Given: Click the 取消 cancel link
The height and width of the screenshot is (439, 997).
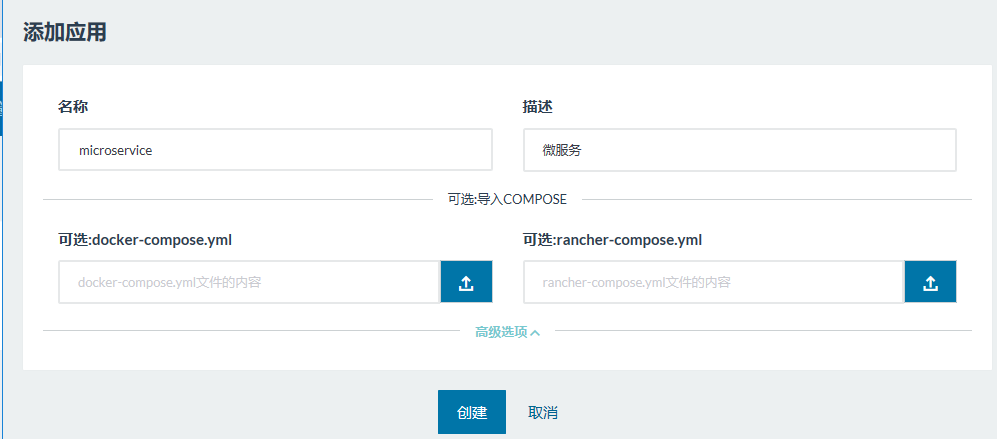Looking at the screenshot, I should (542, 412).
